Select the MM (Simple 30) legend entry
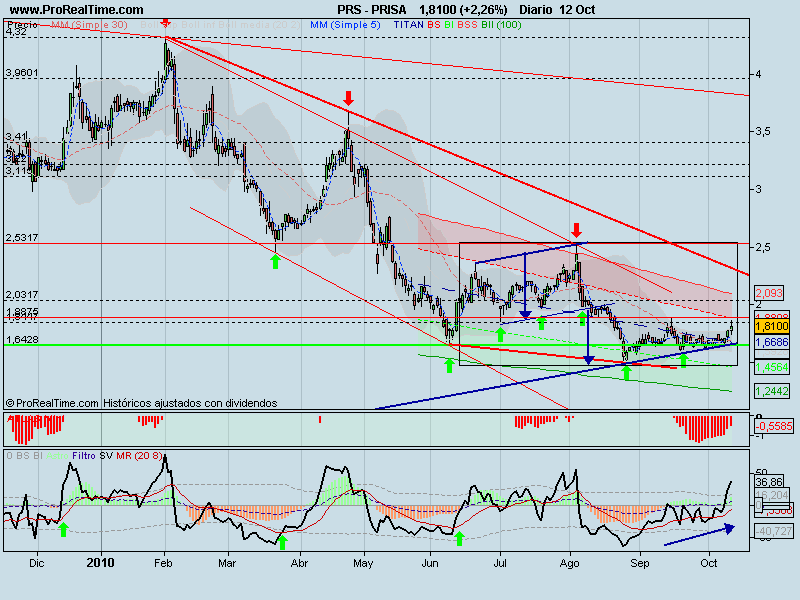This screenshot has height=600, width=800. click(89, 24)
